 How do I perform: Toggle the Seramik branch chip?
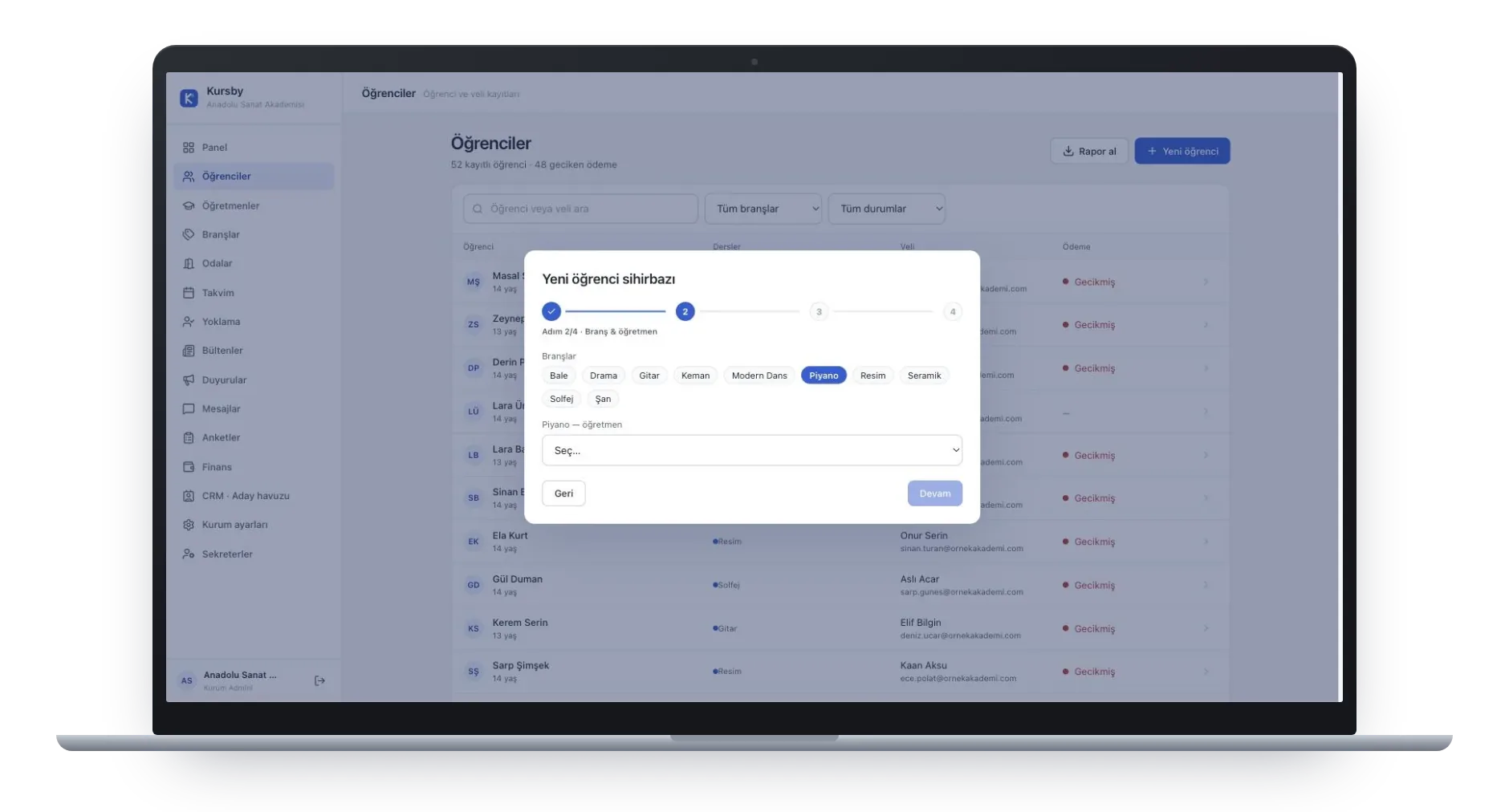click(x=925, y=376)
